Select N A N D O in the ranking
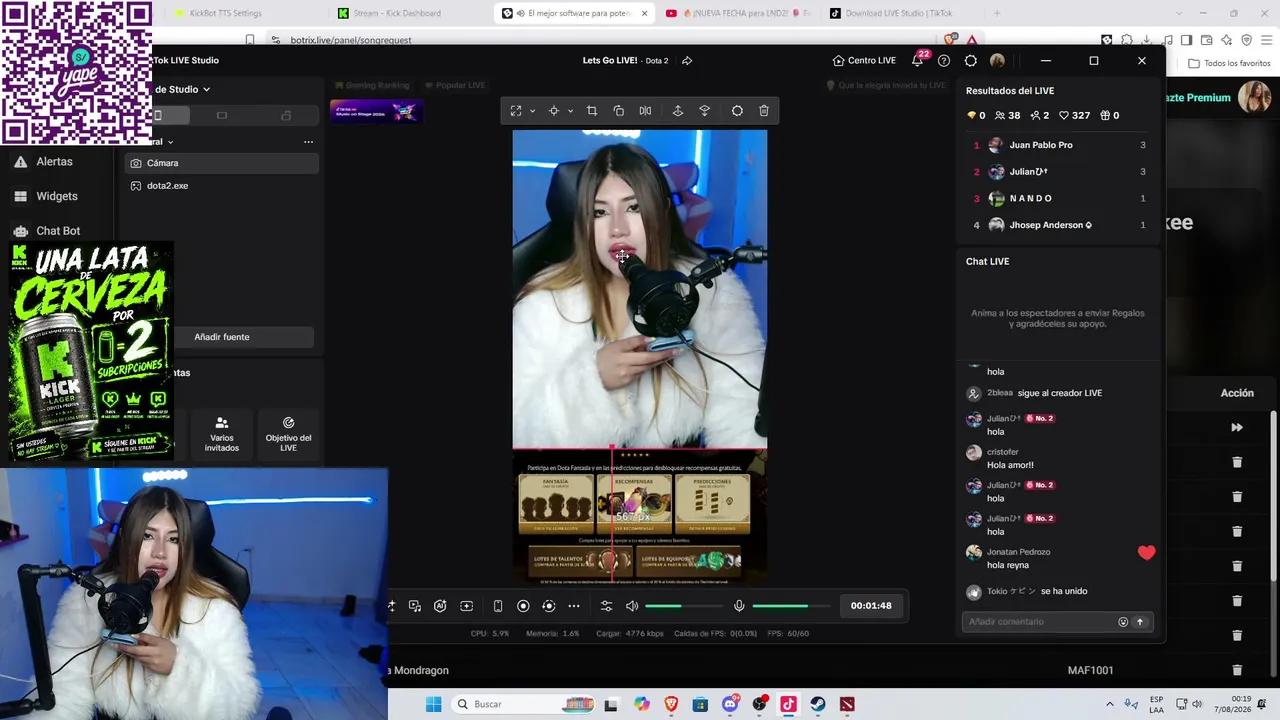The image size is (1280, 720). tap(1059, 198)
